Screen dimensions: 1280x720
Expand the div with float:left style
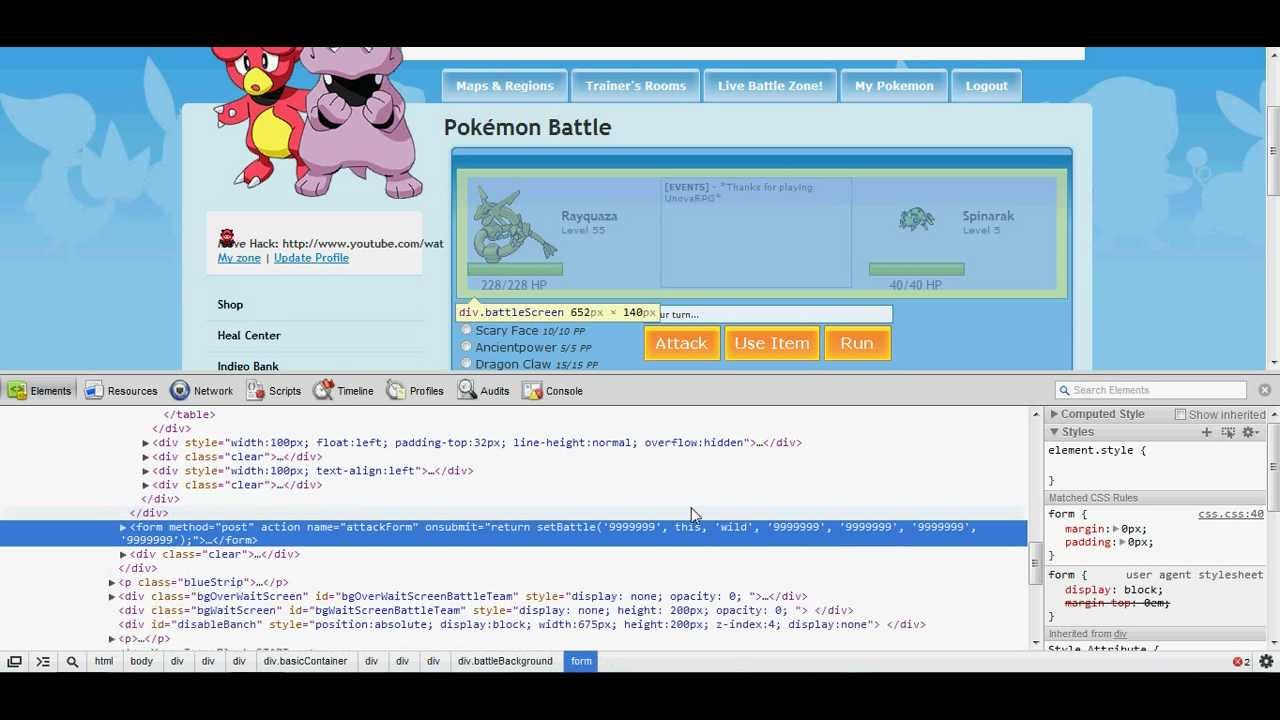[146, 442]
